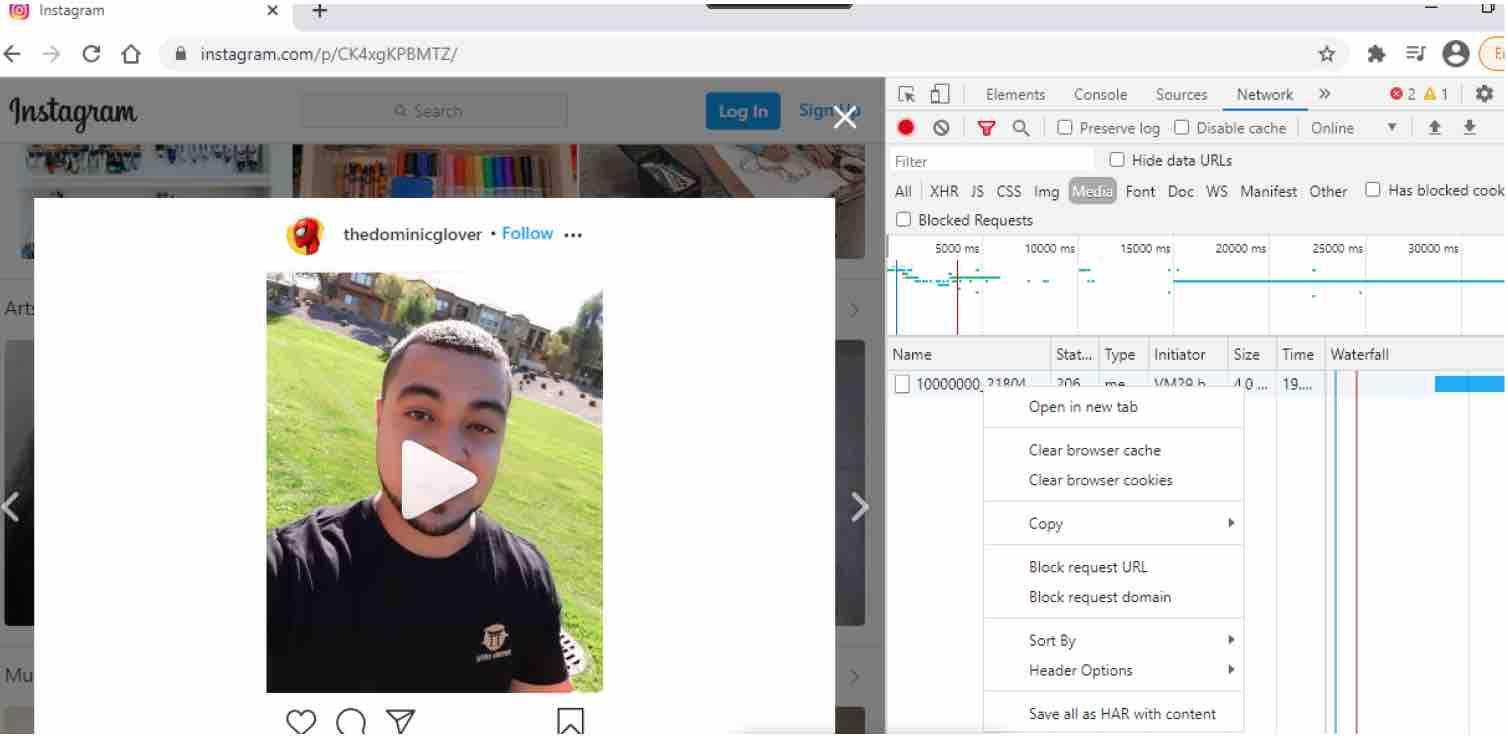Open comments with the speech bubble icon

[351, 722]
